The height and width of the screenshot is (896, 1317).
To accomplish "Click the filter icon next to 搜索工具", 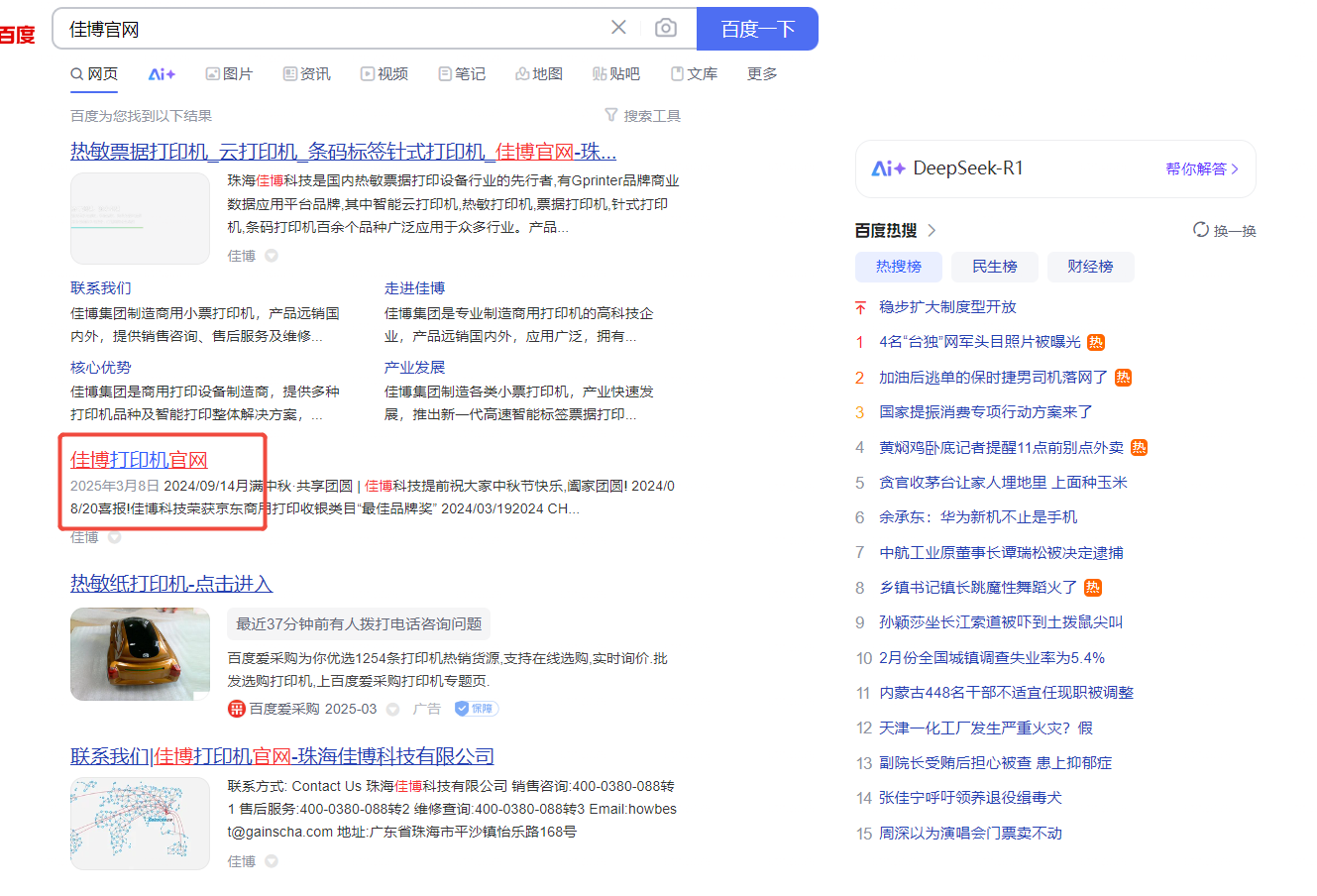I will coord(611,115).
